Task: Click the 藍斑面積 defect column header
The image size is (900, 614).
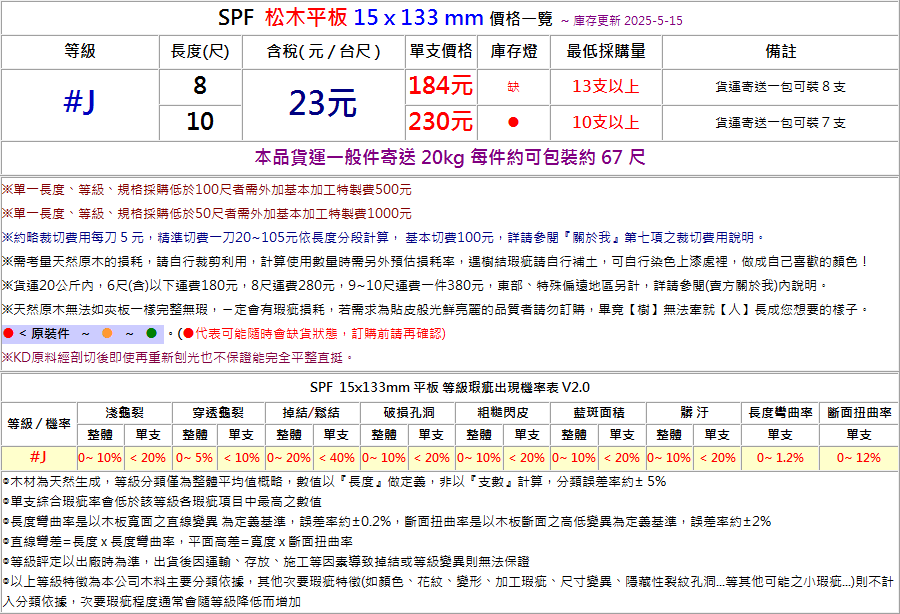Action: point(598,412)
